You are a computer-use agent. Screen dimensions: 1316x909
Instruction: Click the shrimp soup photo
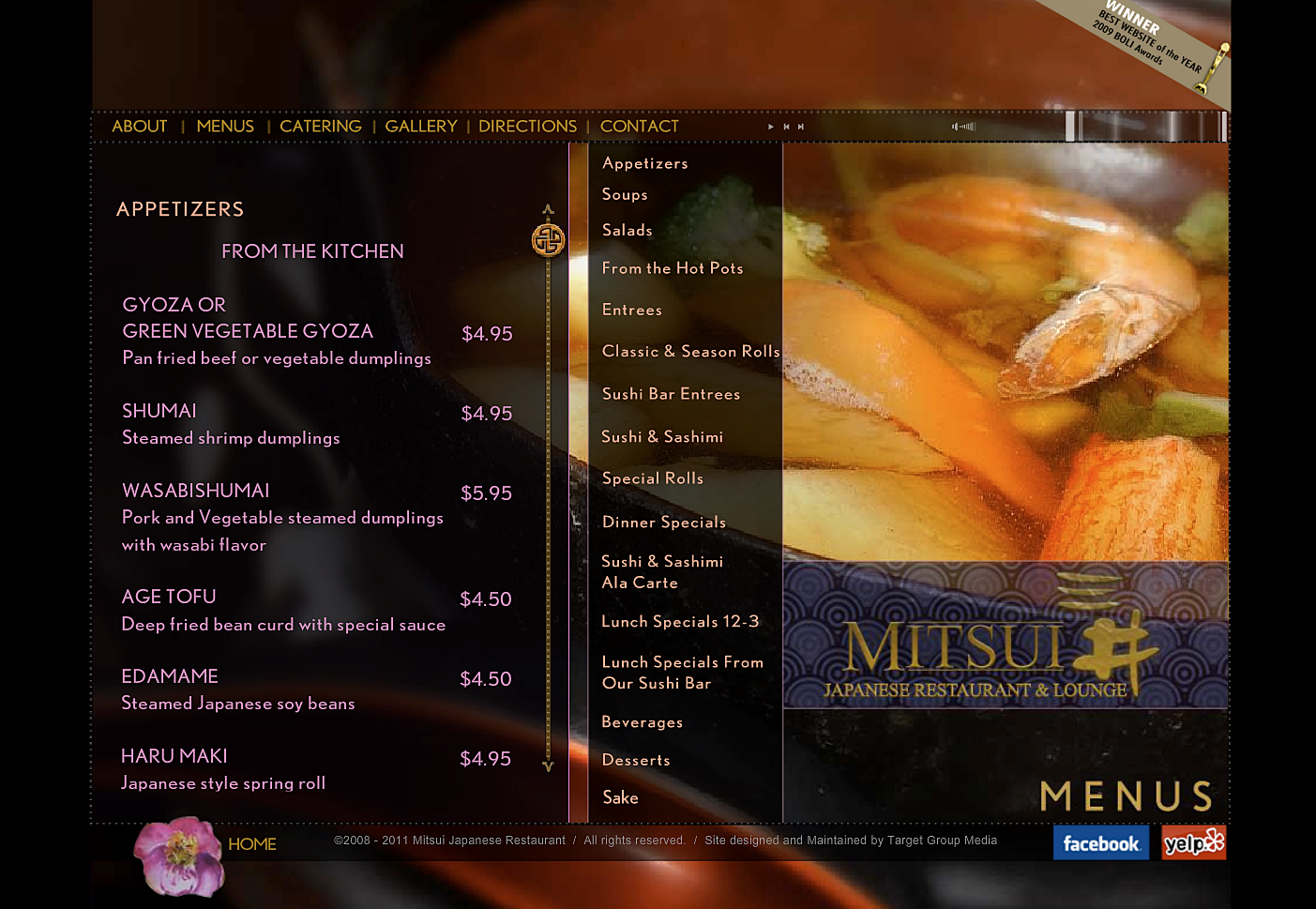pyautogui.click(x=1006, y=352)
